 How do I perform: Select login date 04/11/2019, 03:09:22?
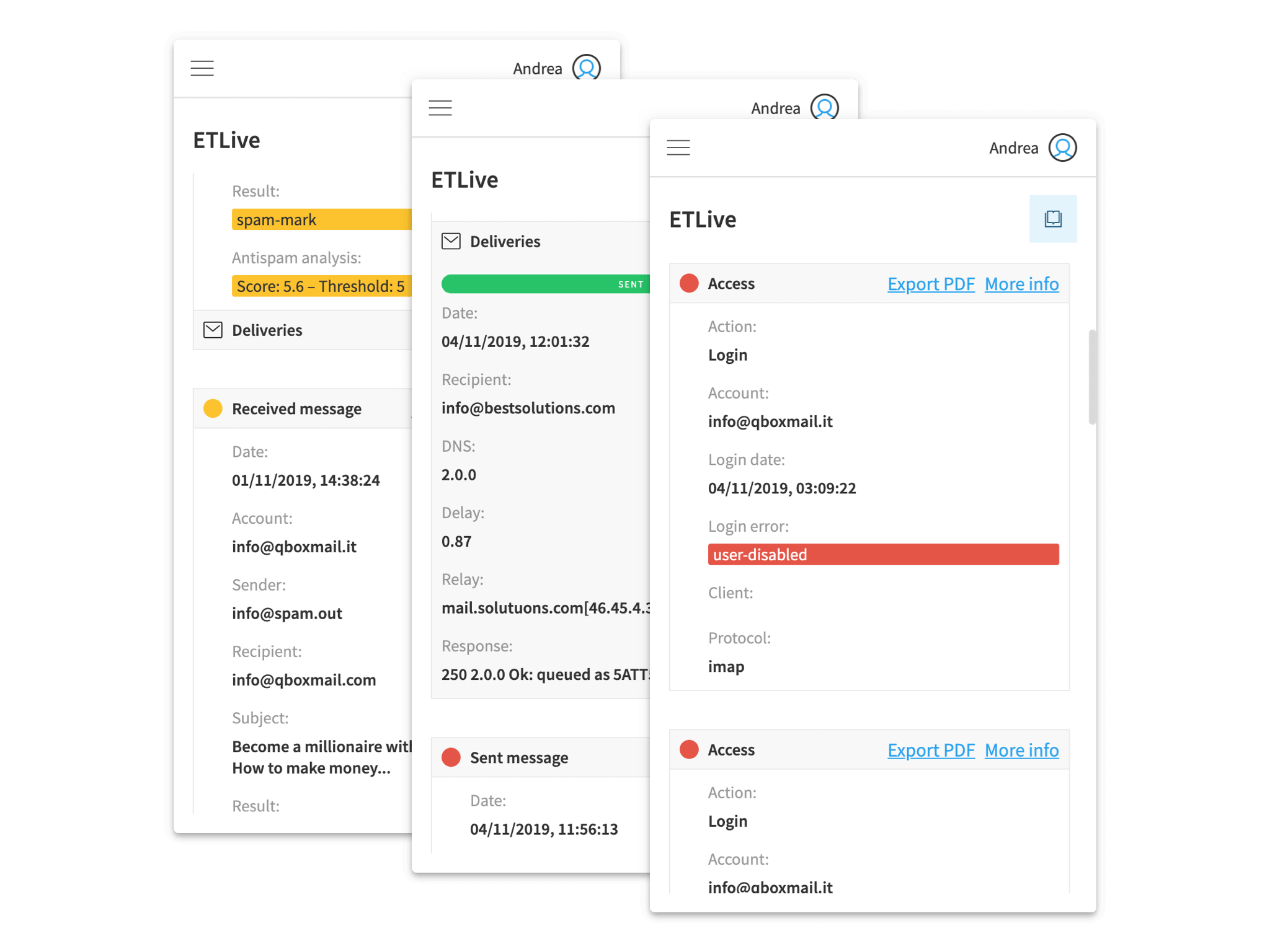point(782,488)
